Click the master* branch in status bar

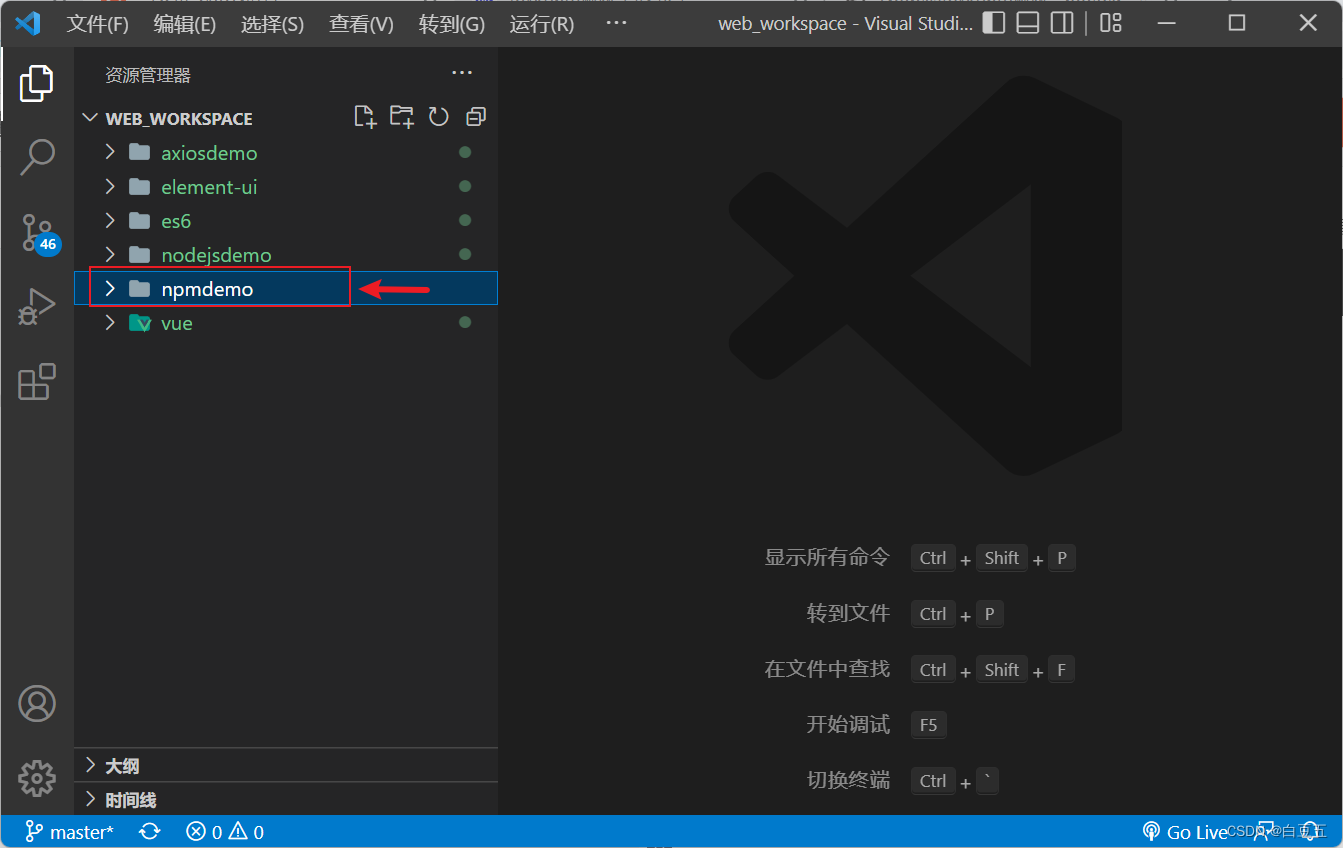(x=69, y=832)
